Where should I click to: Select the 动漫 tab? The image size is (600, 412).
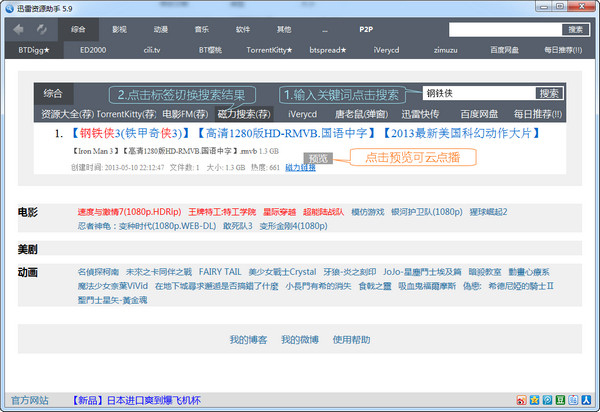[x=161, y=29]
